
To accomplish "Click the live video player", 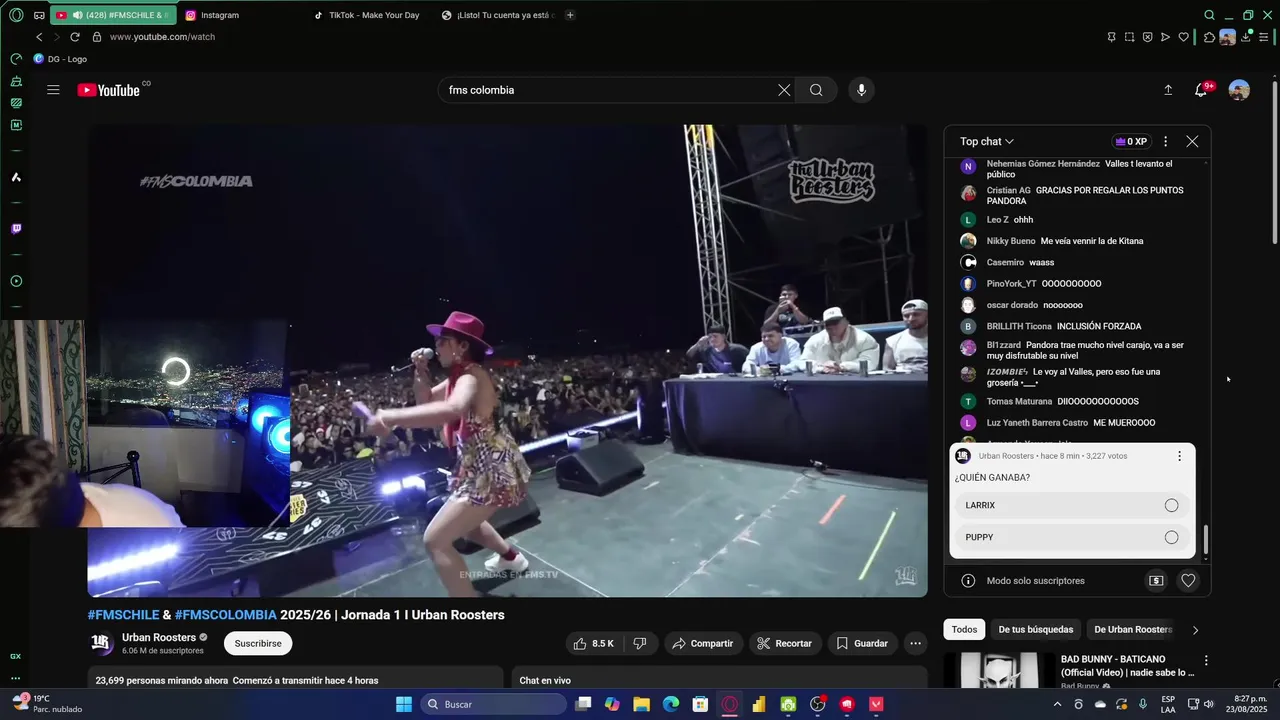I will click(x=508, y=361).
